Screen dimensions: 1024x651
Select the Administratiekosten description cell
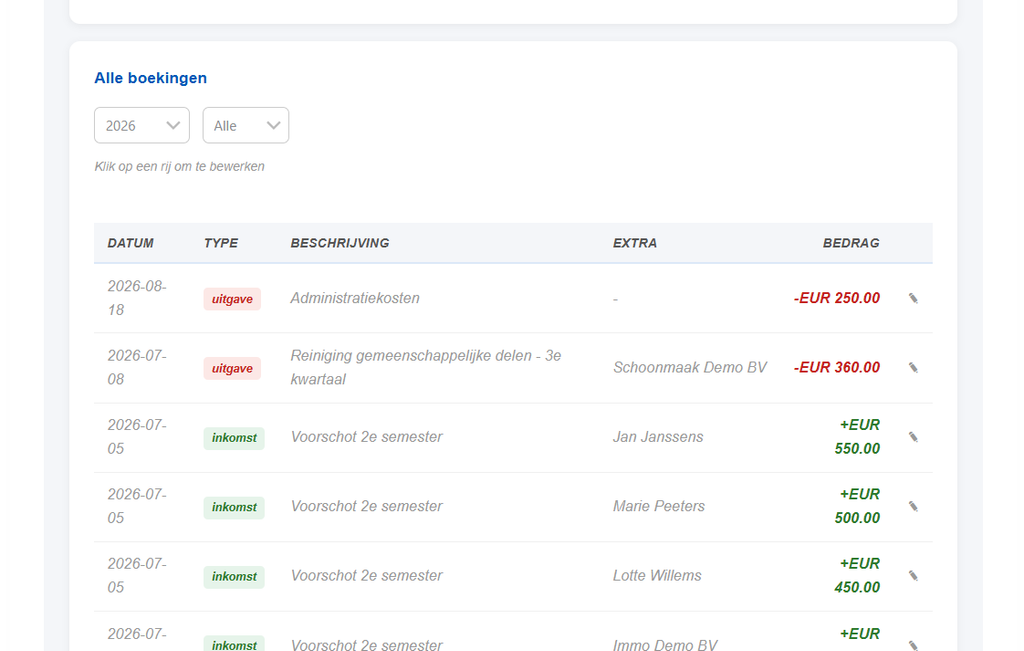click(x=355, y=298)
